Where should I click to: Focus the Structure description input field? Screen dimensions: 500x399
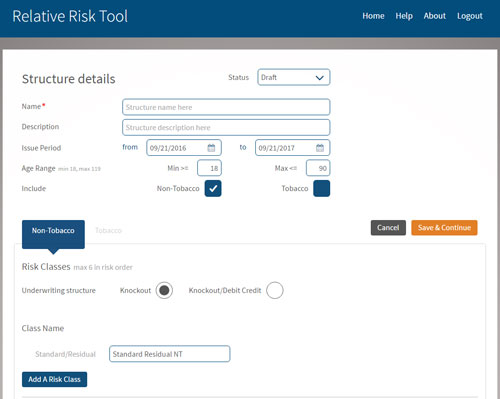click(x=226, y=127)
